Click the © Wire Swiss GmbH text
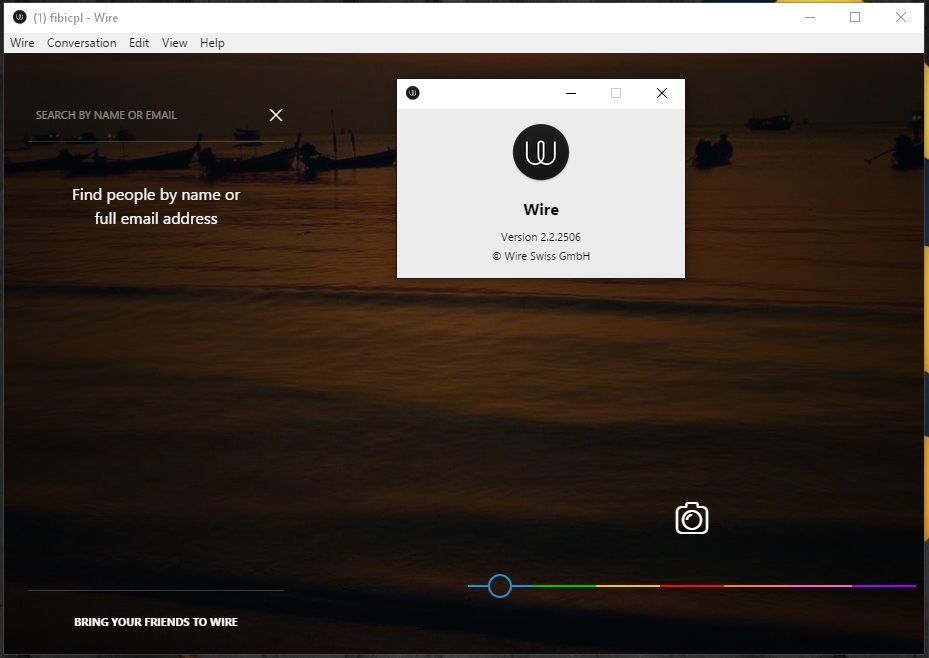 click(x=541, y=256)
